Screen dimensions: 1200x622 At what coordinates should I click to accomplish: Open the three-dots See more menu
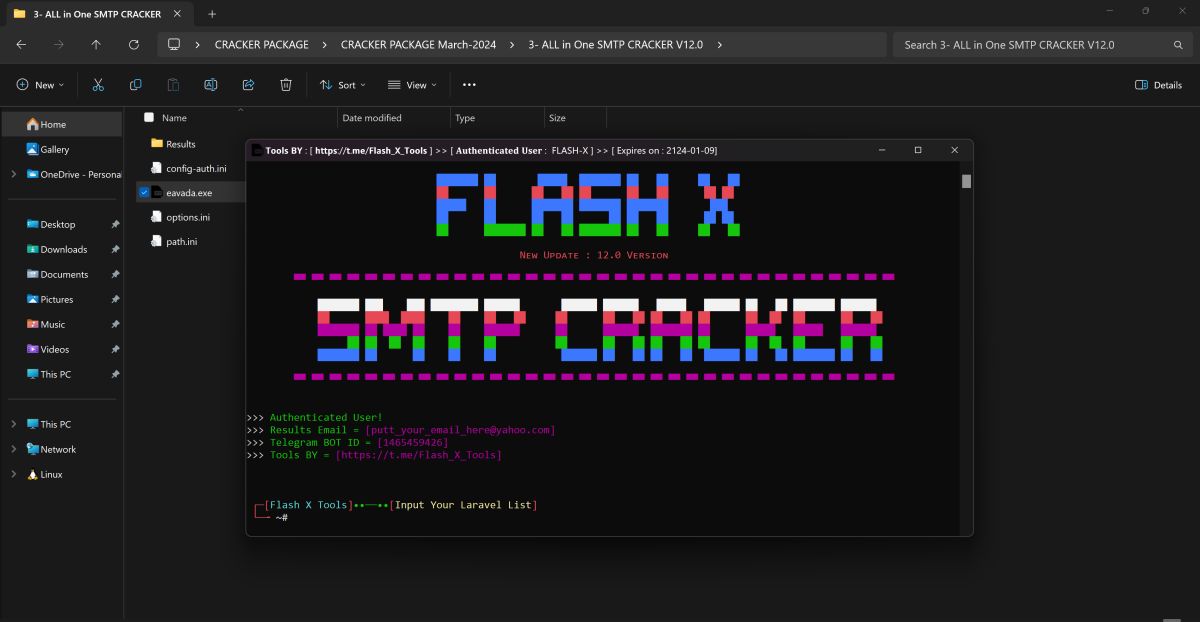pyautogui.click(x=469, y=85)
